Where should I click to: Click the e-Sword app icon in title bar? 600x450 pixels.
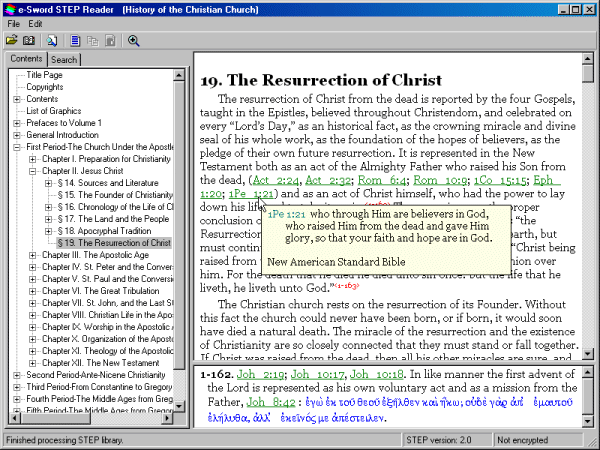pos(10,9)
